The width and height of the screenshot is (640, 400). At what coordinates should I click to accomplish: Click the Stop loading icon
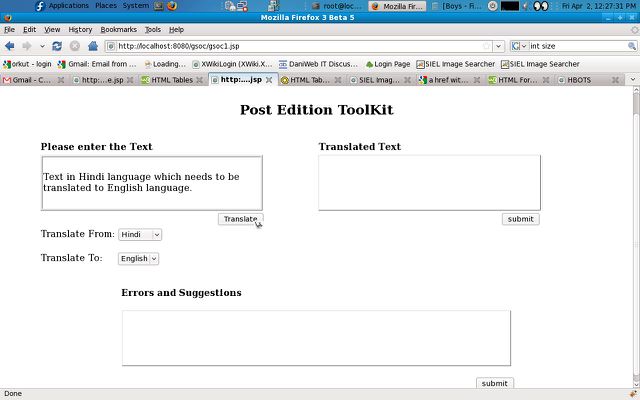coord(74,46)
